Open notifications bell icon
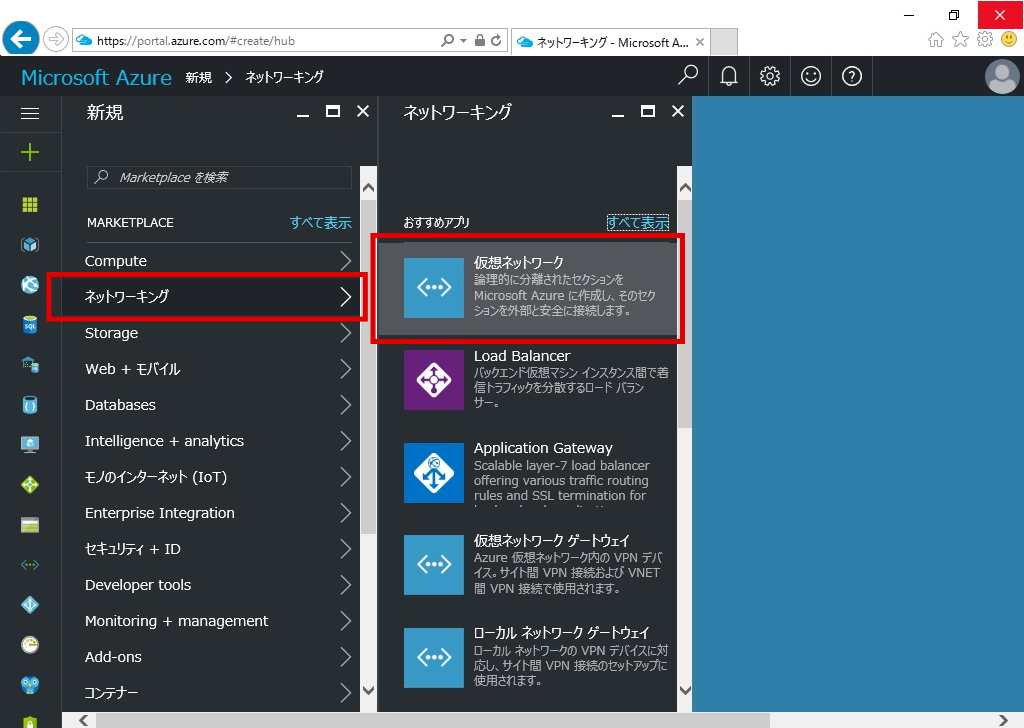 pos(729,76)
